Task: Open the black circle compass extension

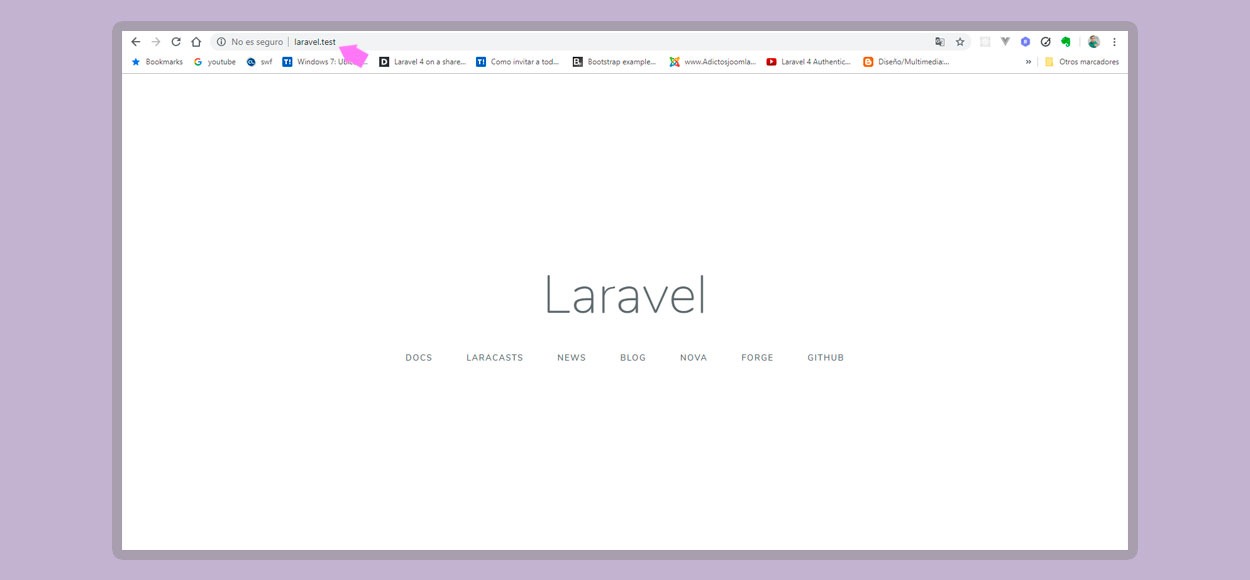Action: coord(1045,42)
